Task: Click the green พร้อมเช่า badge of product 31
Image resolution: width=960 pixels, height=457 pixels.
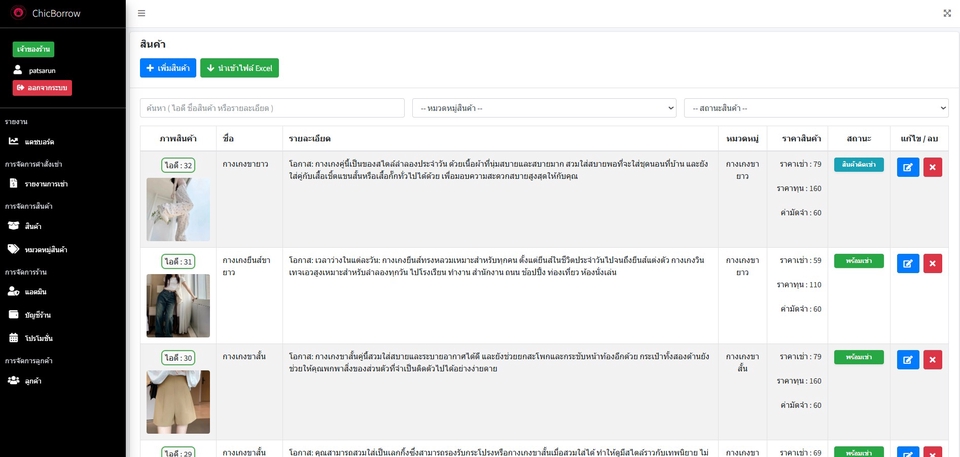Action: click(858, 261)
